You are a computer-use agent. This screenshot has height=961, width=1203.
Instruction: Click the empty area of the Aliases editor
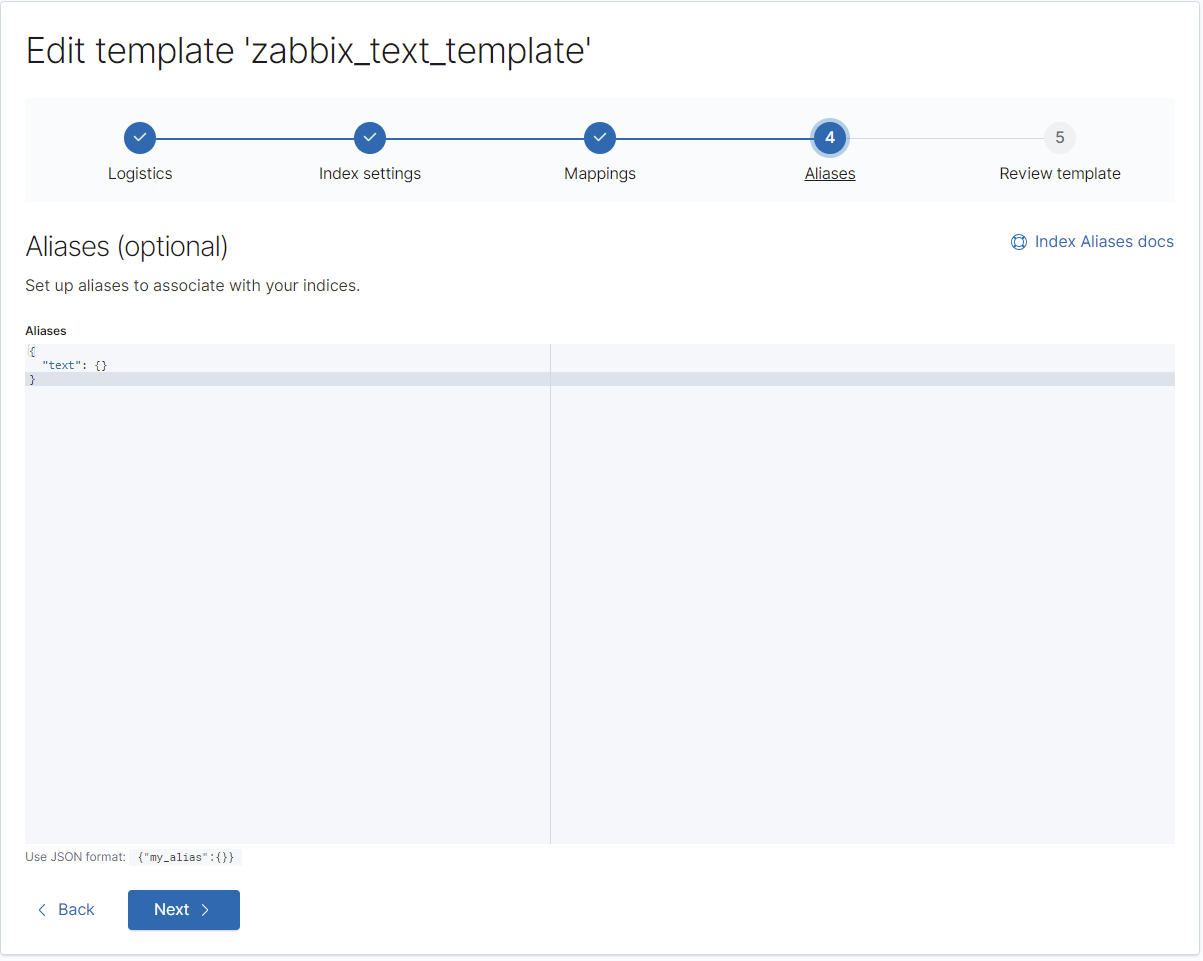click(x=286, y=600)
